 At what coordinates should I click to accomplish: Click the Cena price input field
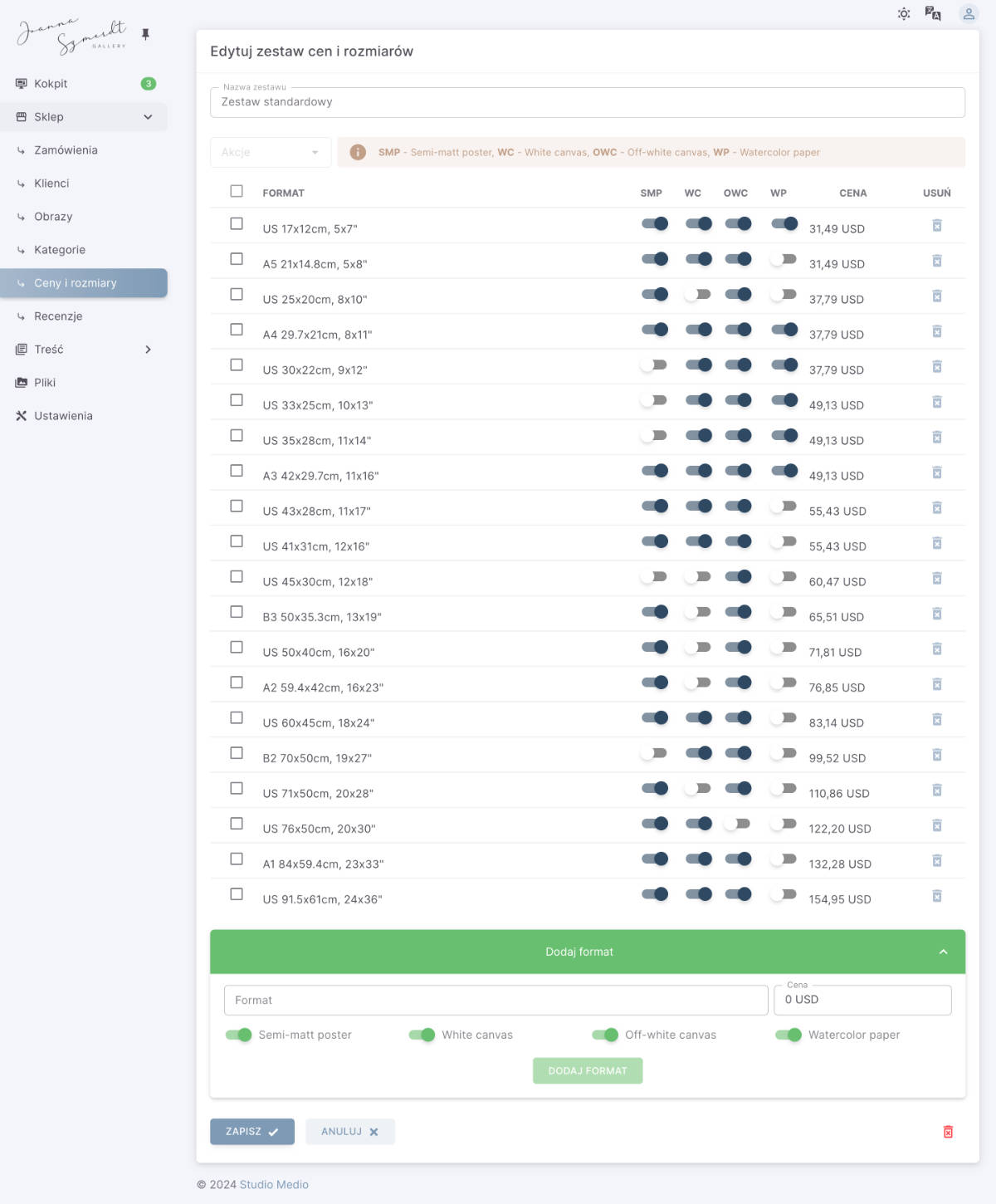click(x=862, y=1000)
